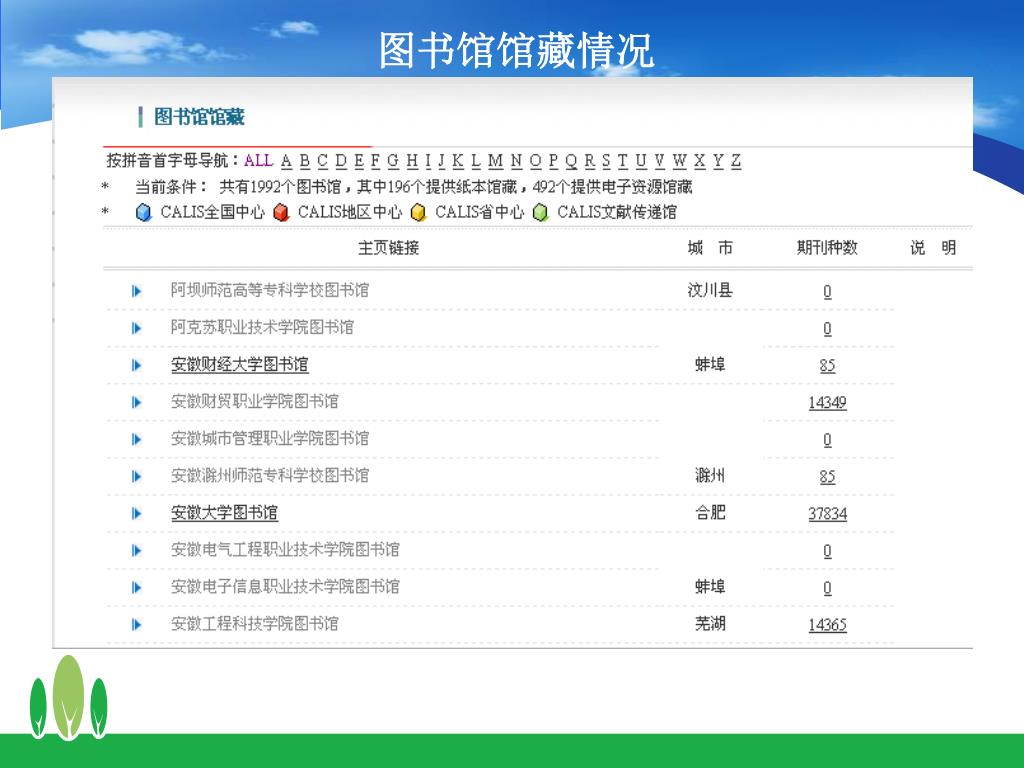Click 安徽工程科技学院图书馆 row text
Viewport: 1024px width, 768px height.
[255, 624]
